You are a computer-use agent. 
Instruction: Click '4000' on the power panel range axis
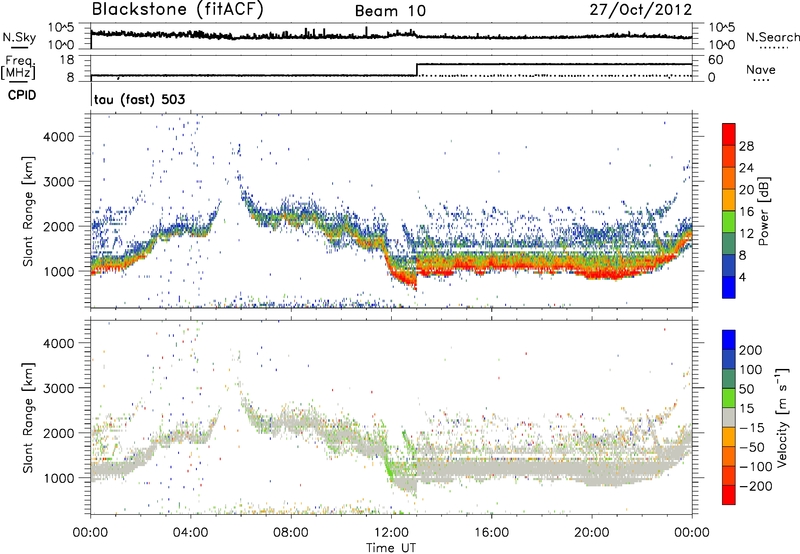59,137
